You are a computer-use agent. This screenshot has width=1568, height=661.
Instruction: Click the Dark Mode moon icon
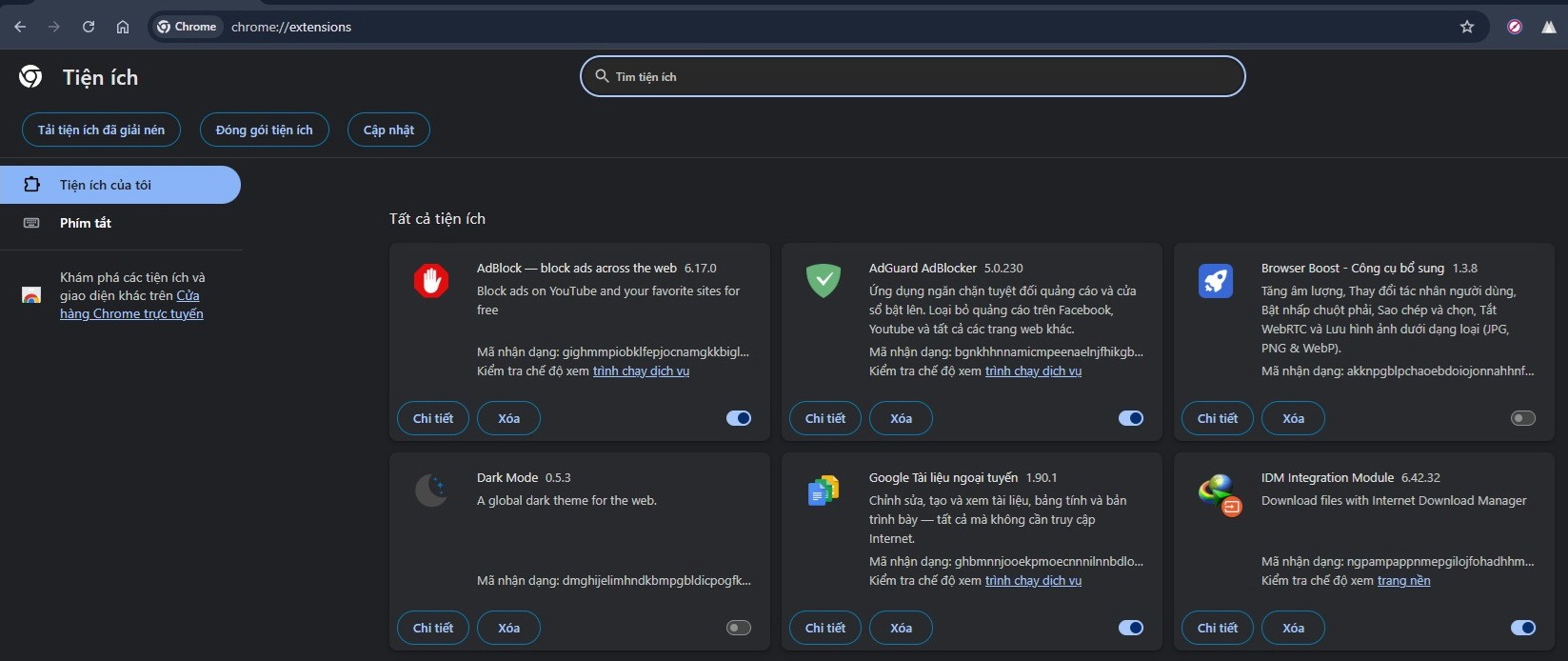[x=431, y=491]
